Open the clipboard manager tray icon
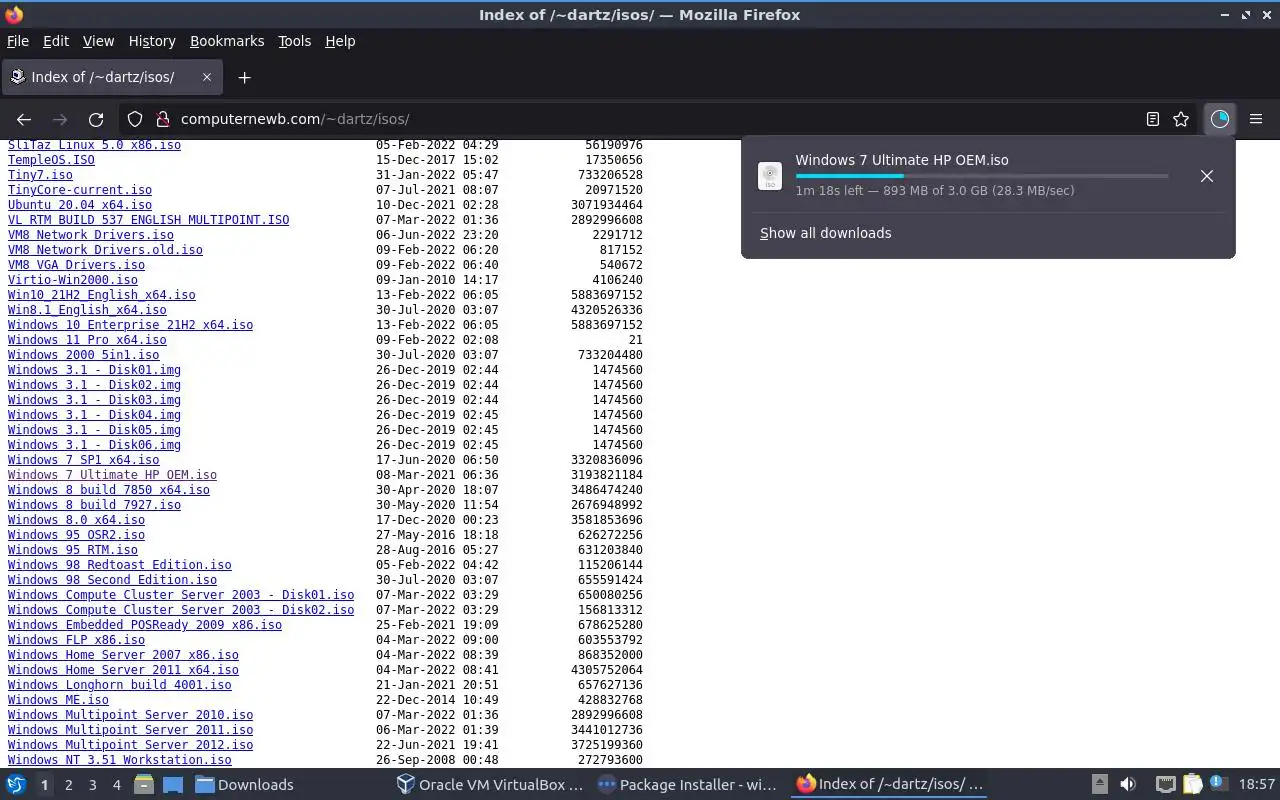Image resolution: width=1280 pixels, height=800 pixels. 1192,785
